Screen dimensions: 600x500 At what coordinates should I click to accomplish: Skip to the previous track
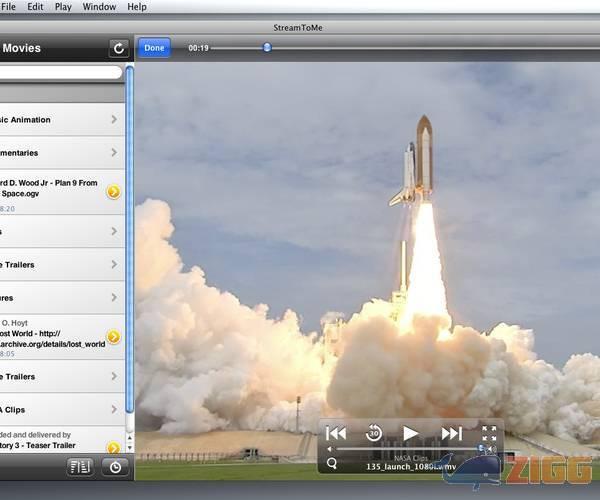pos(337,433)
